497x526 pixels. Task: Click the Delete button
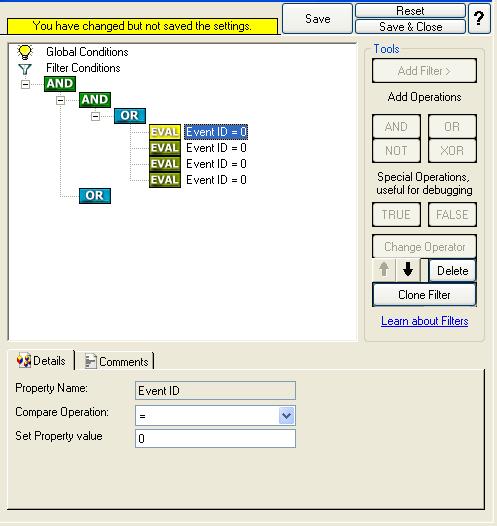452,270
